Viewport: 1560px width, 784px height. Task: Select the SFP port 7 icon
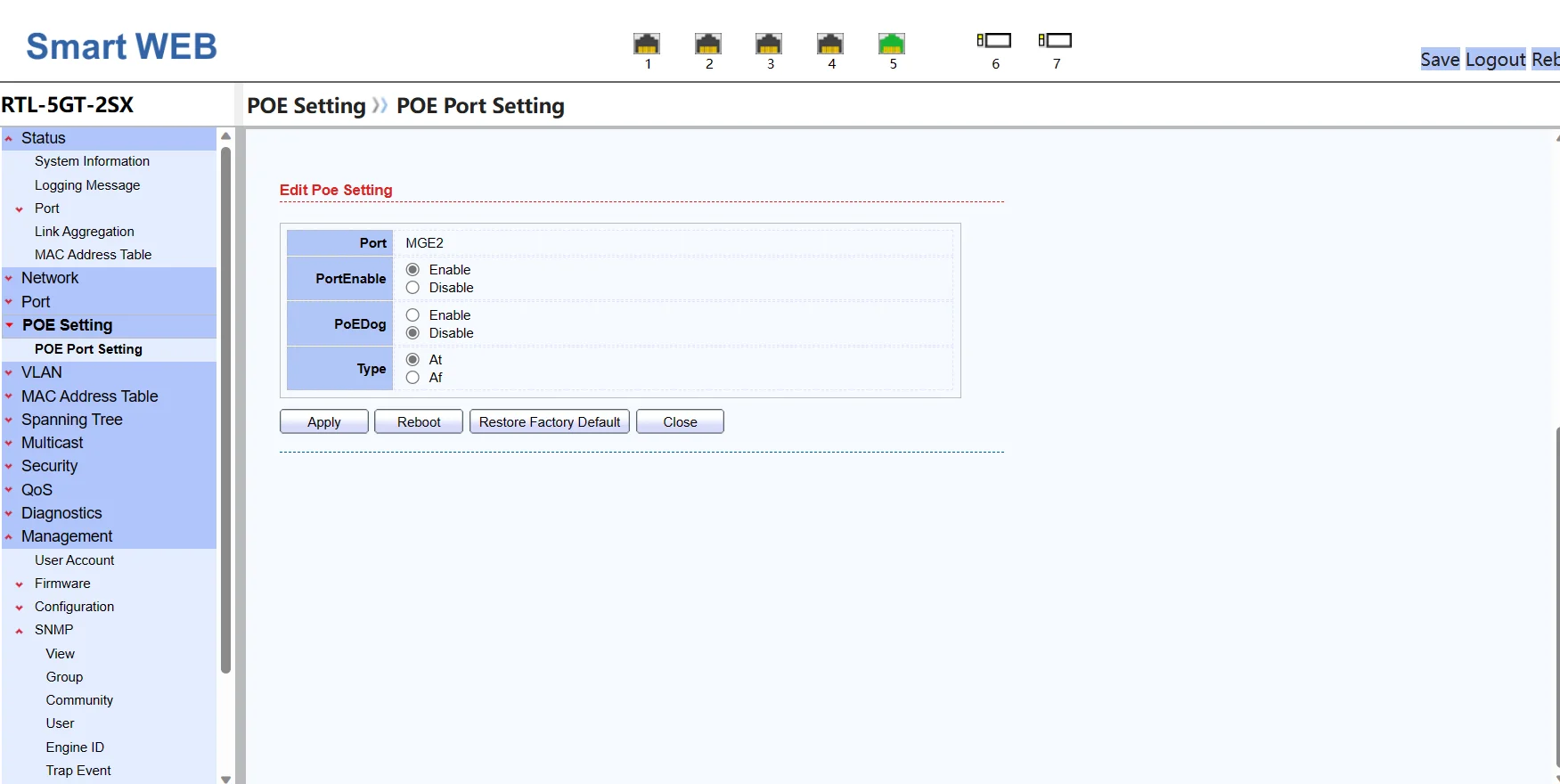click(1055, 41)
